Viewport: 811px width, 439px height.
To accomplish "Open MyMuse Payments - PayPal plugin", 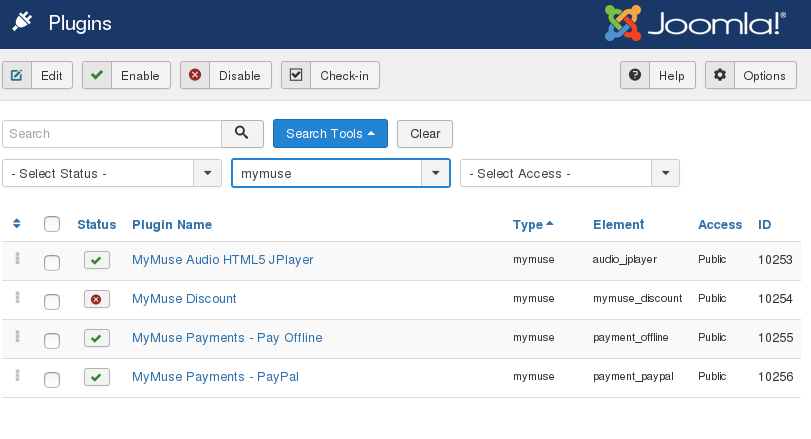I will pos(215,376).
